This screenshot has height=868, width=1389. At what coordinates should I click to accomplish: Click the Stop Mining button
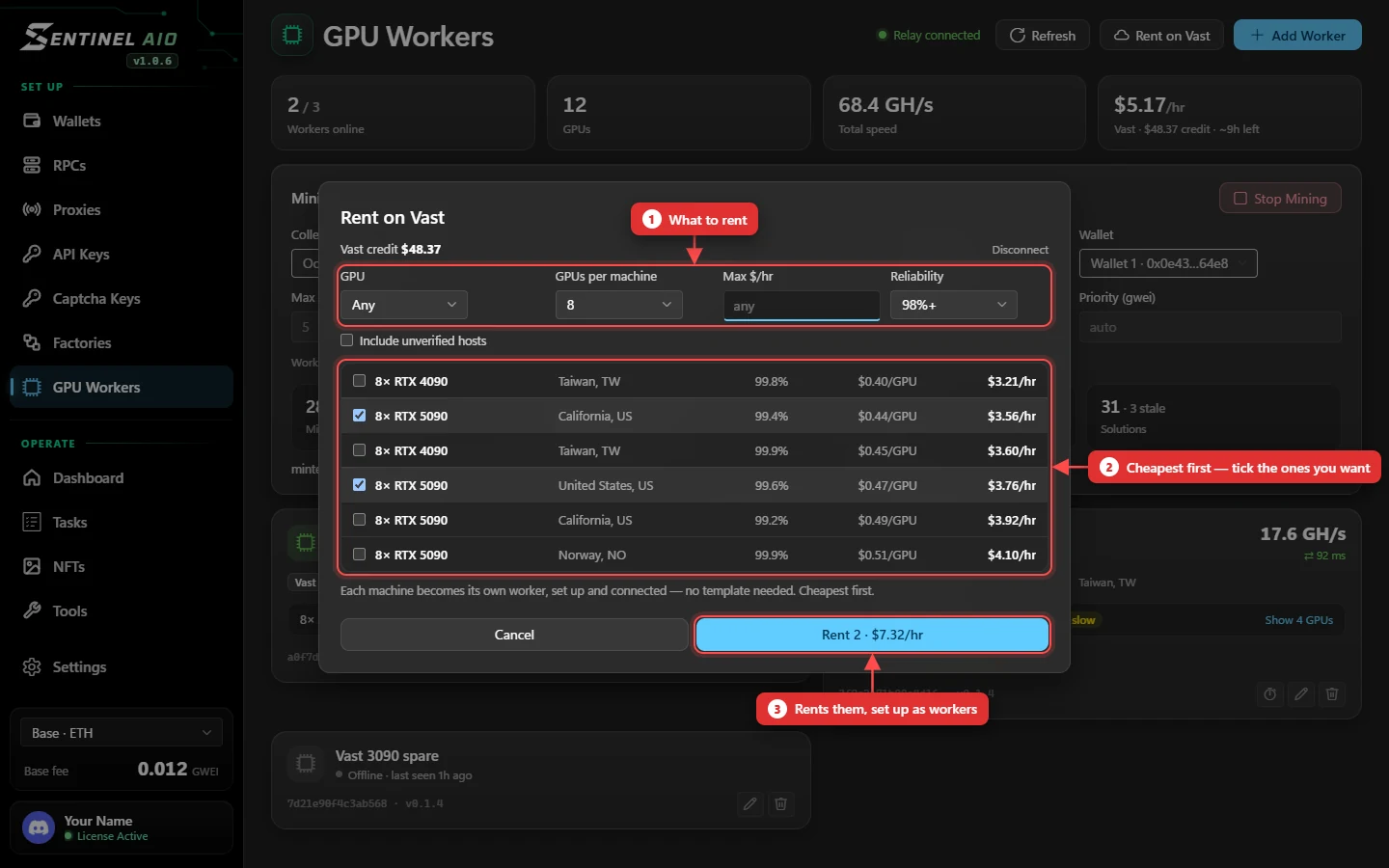(x=1281, y=199)
